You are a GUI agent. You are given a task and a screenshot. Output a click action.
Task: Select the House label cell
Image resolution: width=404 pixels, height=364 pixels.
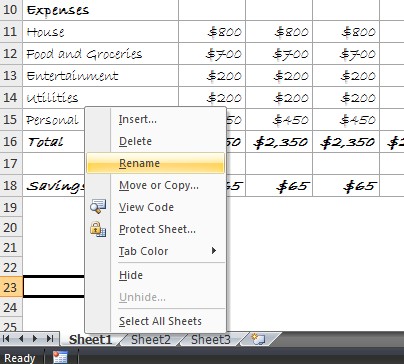tap(100, 32)
